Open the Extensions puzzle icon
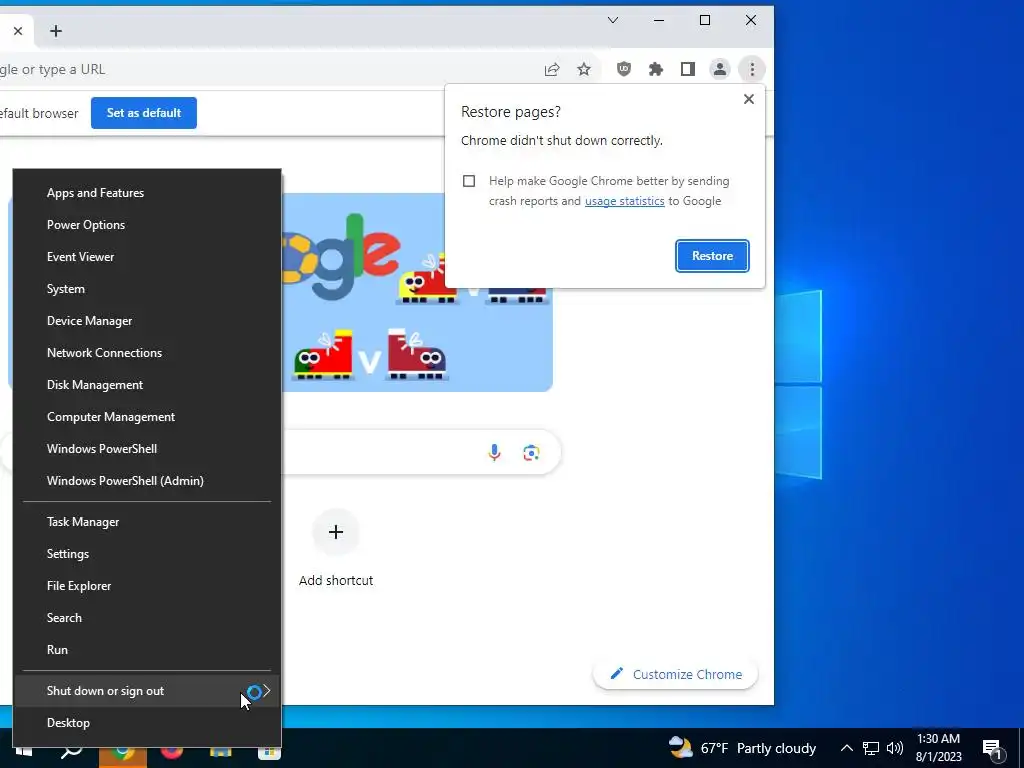Screen dimensions: 1024x768 click(x=656, y=69)
